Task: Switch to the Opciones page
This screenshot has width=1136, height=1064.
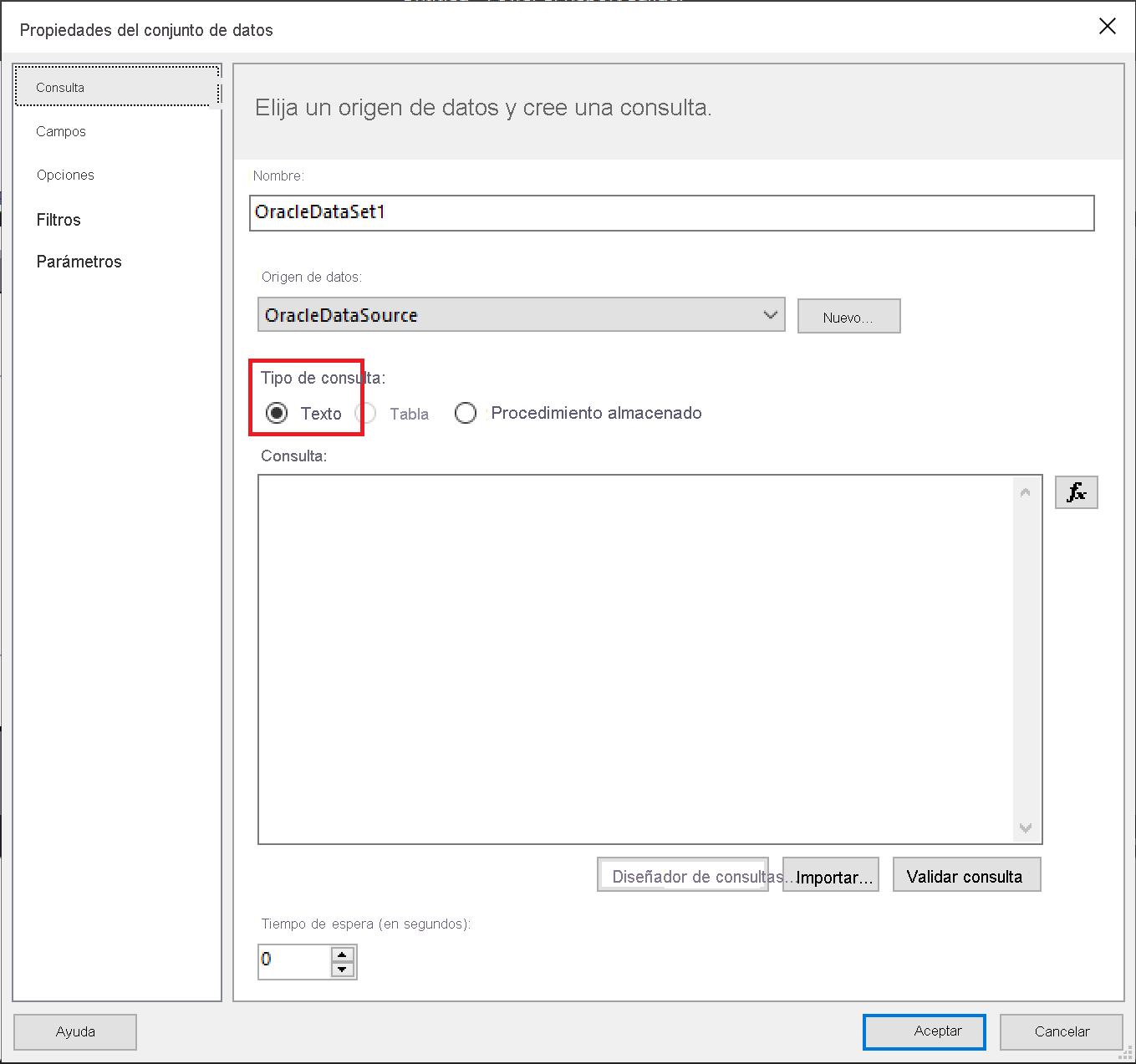Action: point(65,175)
